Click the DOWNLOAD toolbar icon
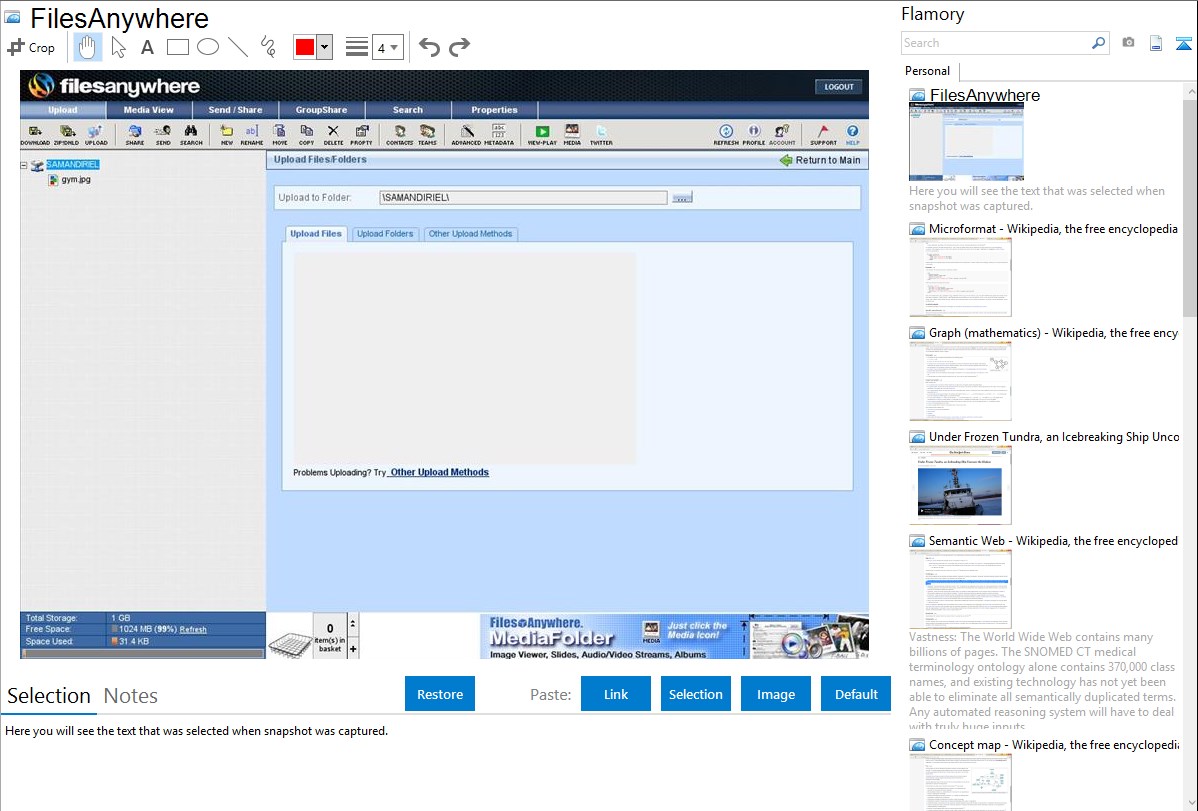Viewport: 1198px width, 811px height. click(x=35, y=135)
